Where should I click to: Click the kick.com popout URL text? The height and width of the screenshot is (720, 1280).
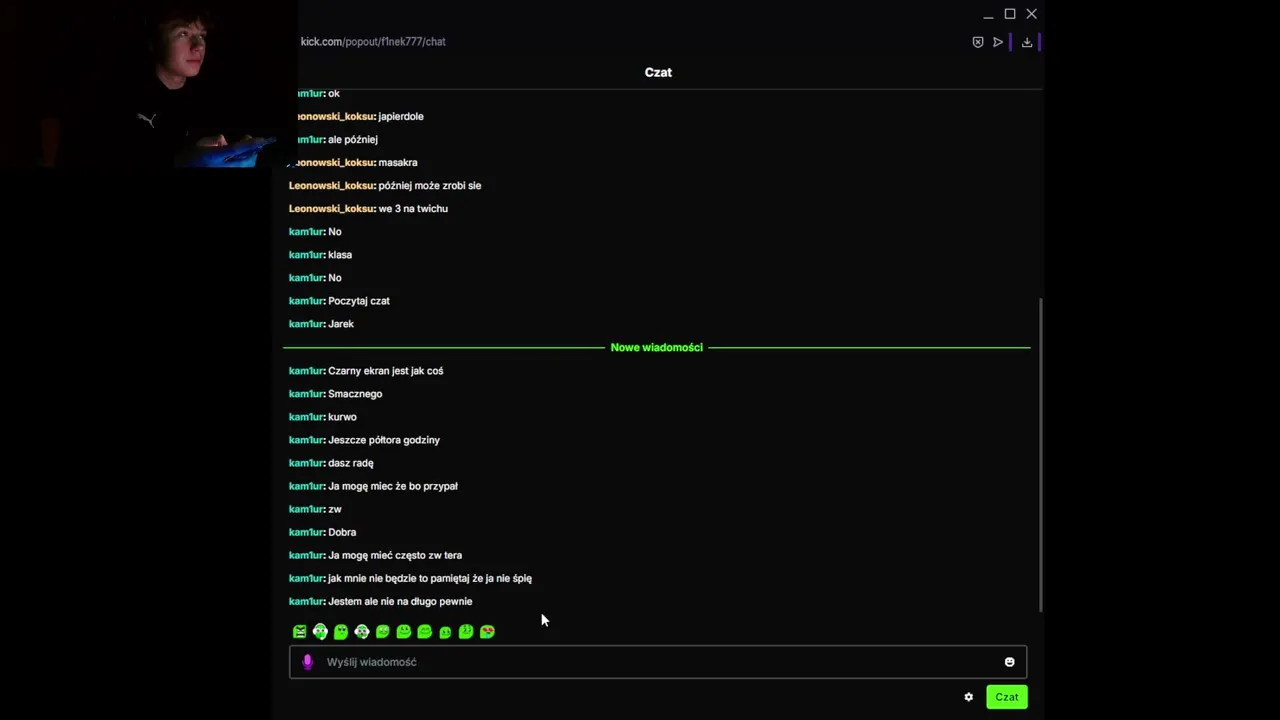(373, 42)
